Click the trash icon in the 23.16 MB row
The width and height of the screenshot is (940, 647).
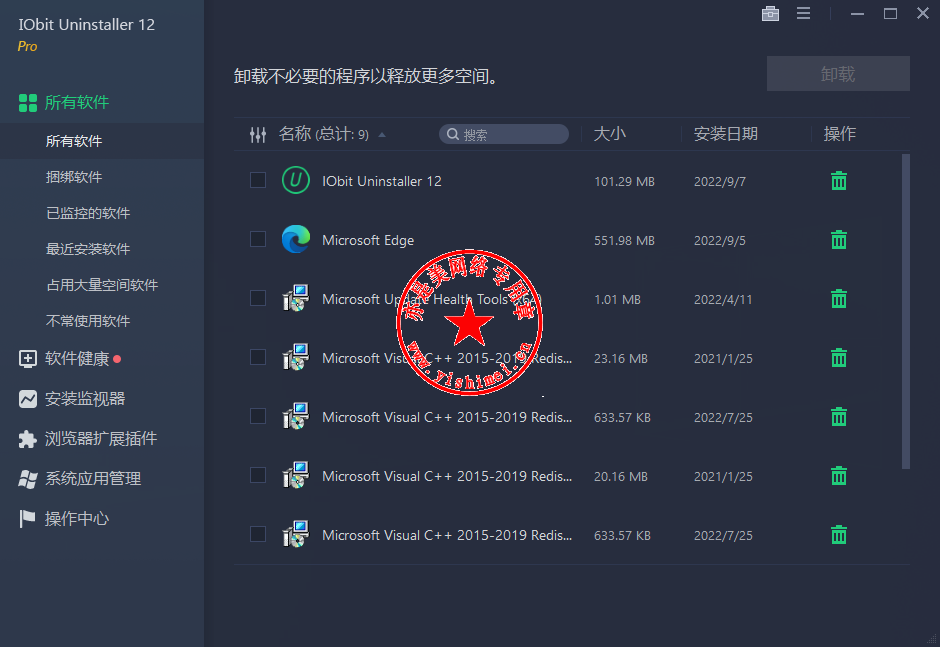[839, 358]
